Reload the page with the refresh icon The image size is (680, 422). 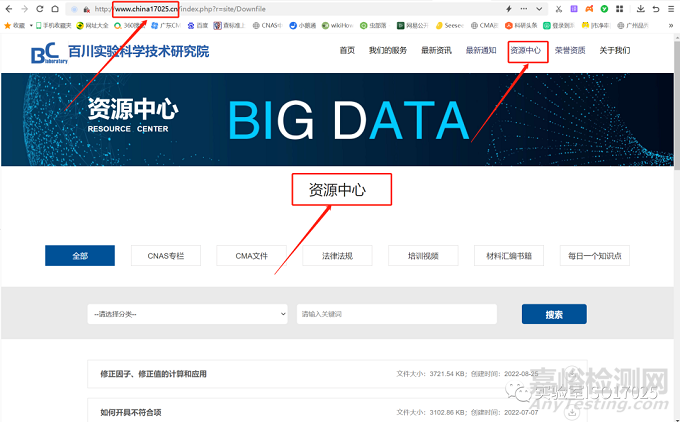point(39,9)
